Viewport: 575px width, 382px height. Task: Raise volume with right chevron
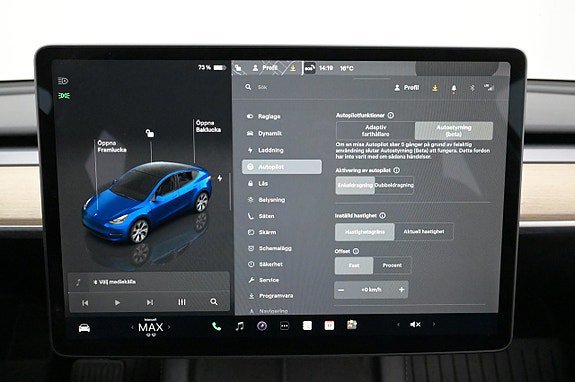click(434, 324)
